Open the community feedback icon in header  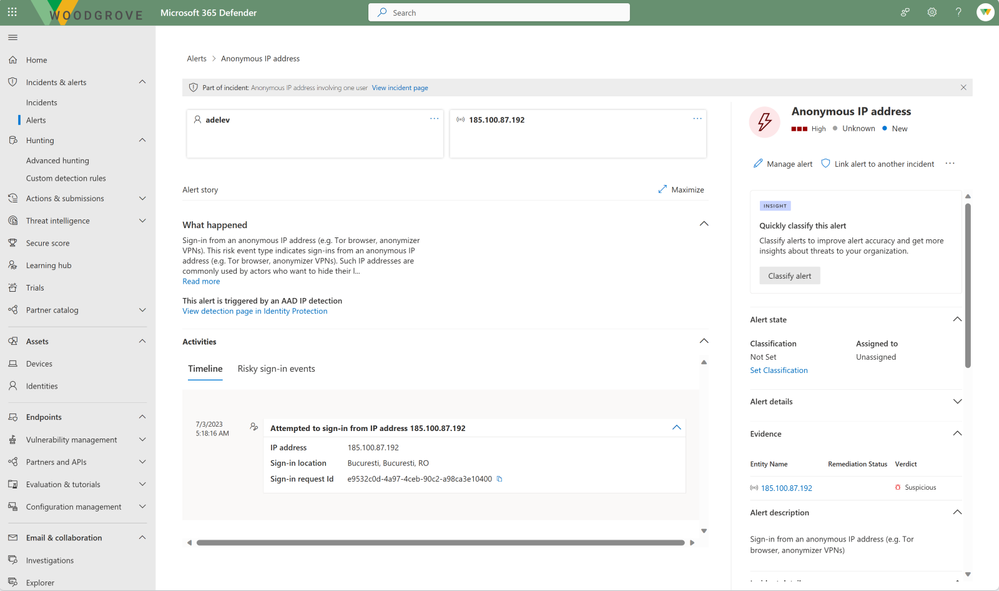[x=905, y=12]
